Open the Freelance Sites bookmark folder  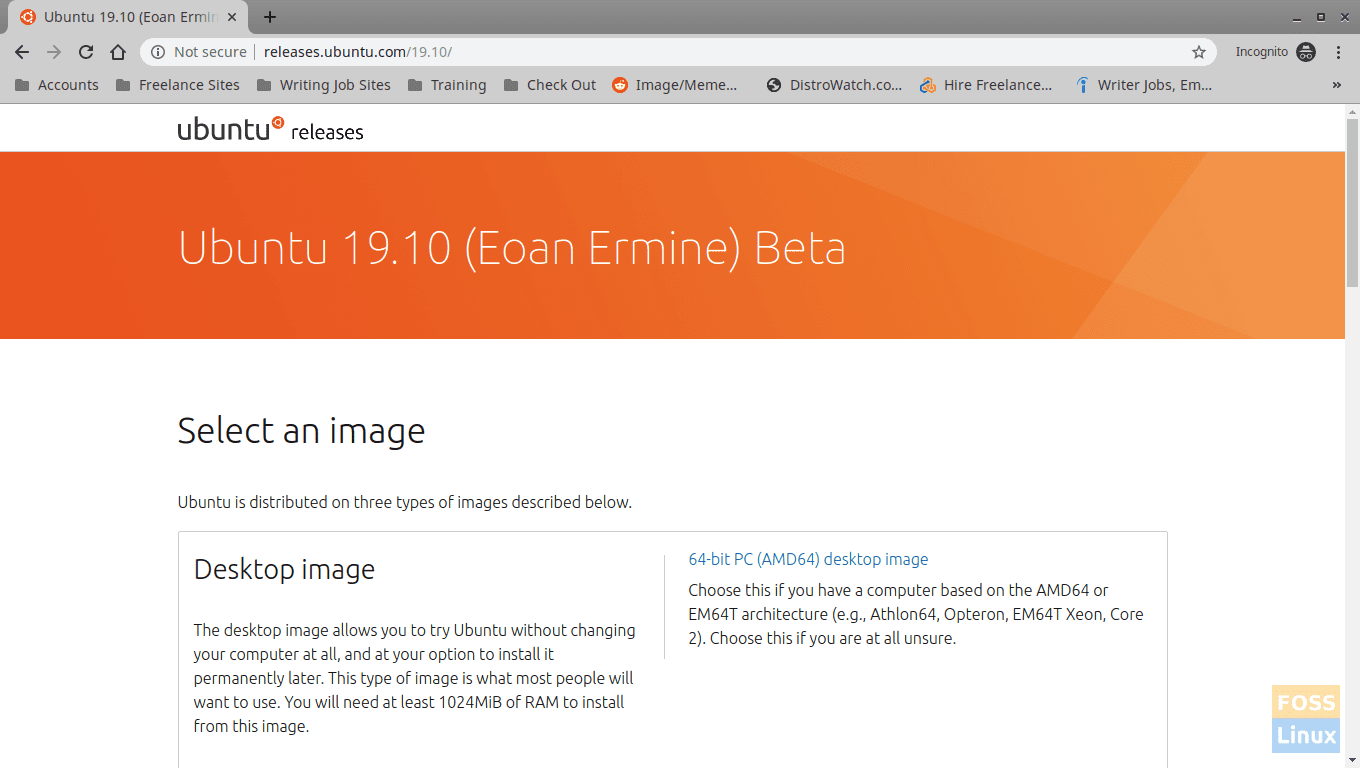178,85
